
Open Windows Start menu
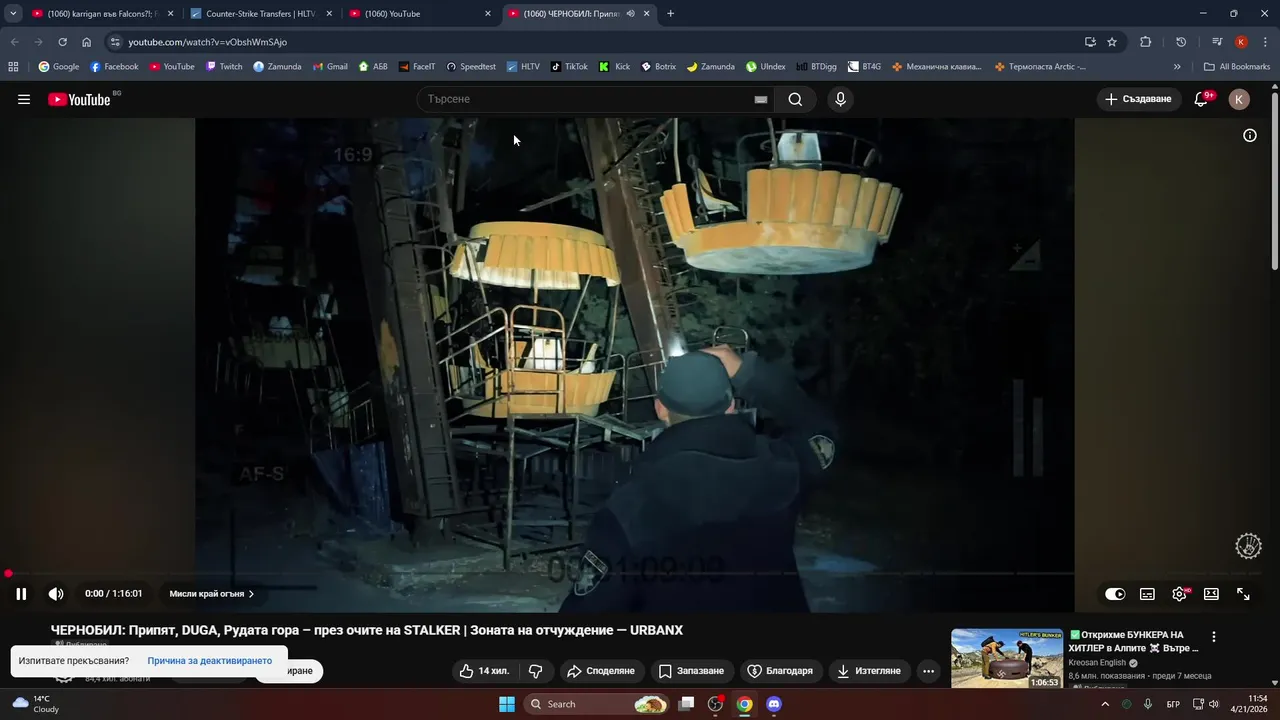click(x=507, y=704)
